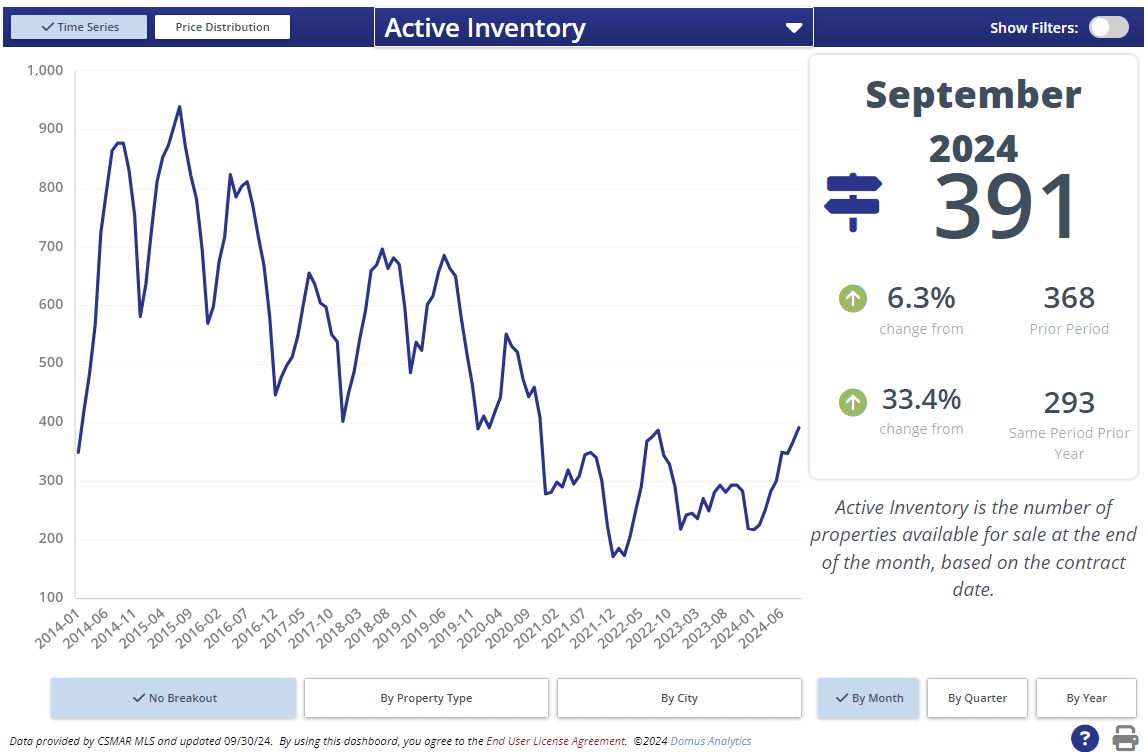Click the 2015-09 peak on the line chart
The height and width of the screenshot is (752, 1147).
pyautogui.click(x=179, y=107)
